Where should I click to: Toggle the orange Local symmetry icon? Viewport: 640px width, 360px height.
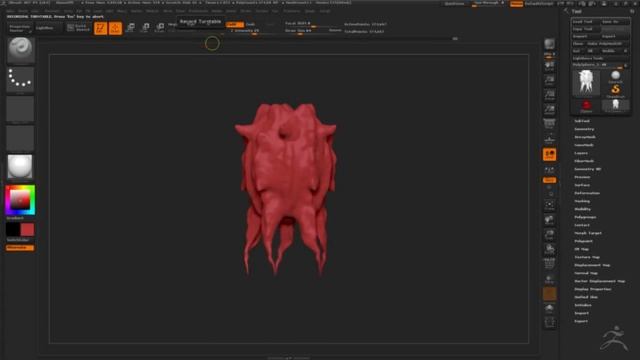pos(549,155)
